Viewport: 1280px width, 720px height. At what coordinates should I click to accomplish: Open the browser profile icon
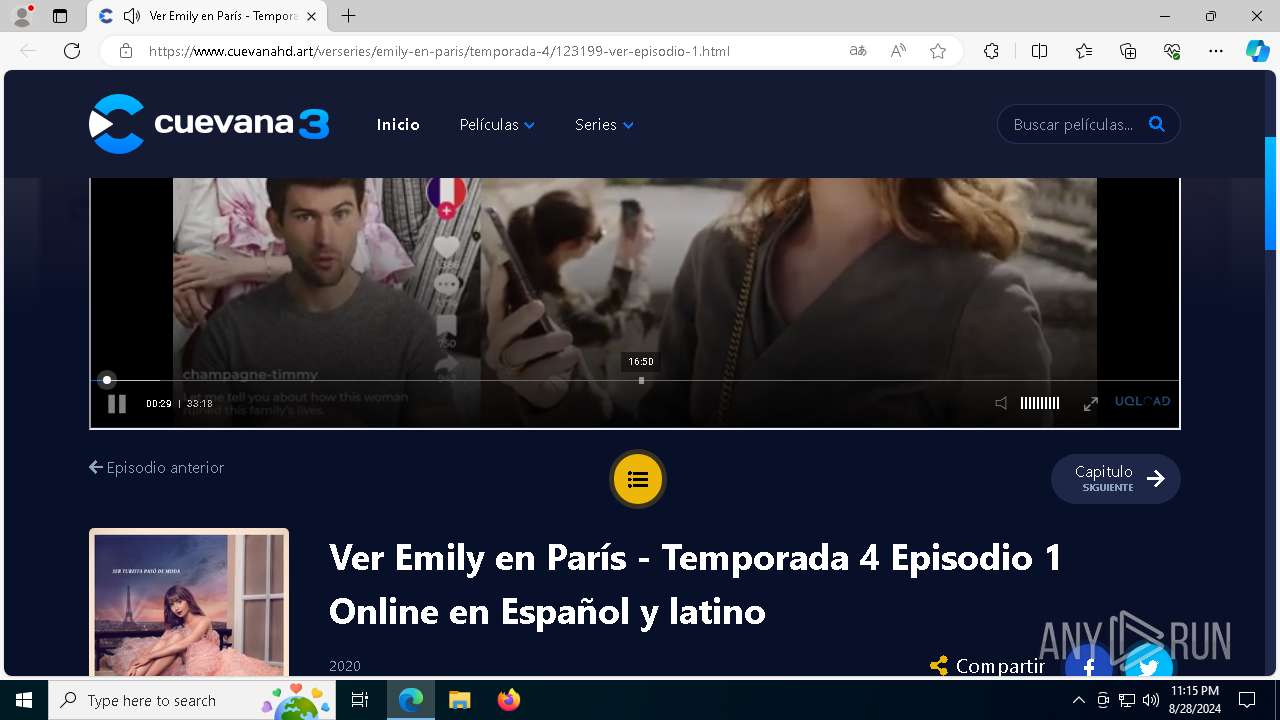pos(23,15)
